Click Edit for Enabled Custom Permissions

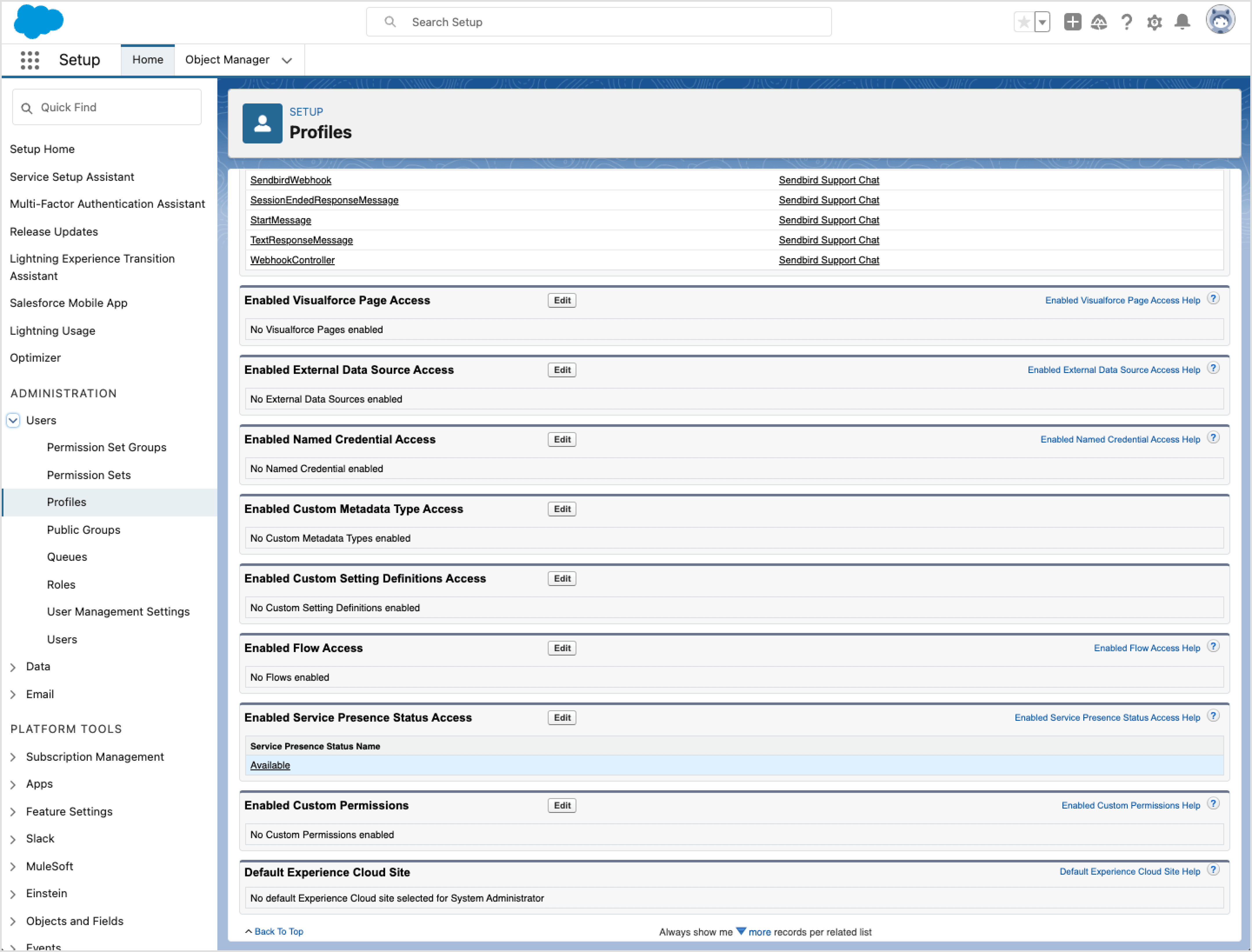click(562, 805)
